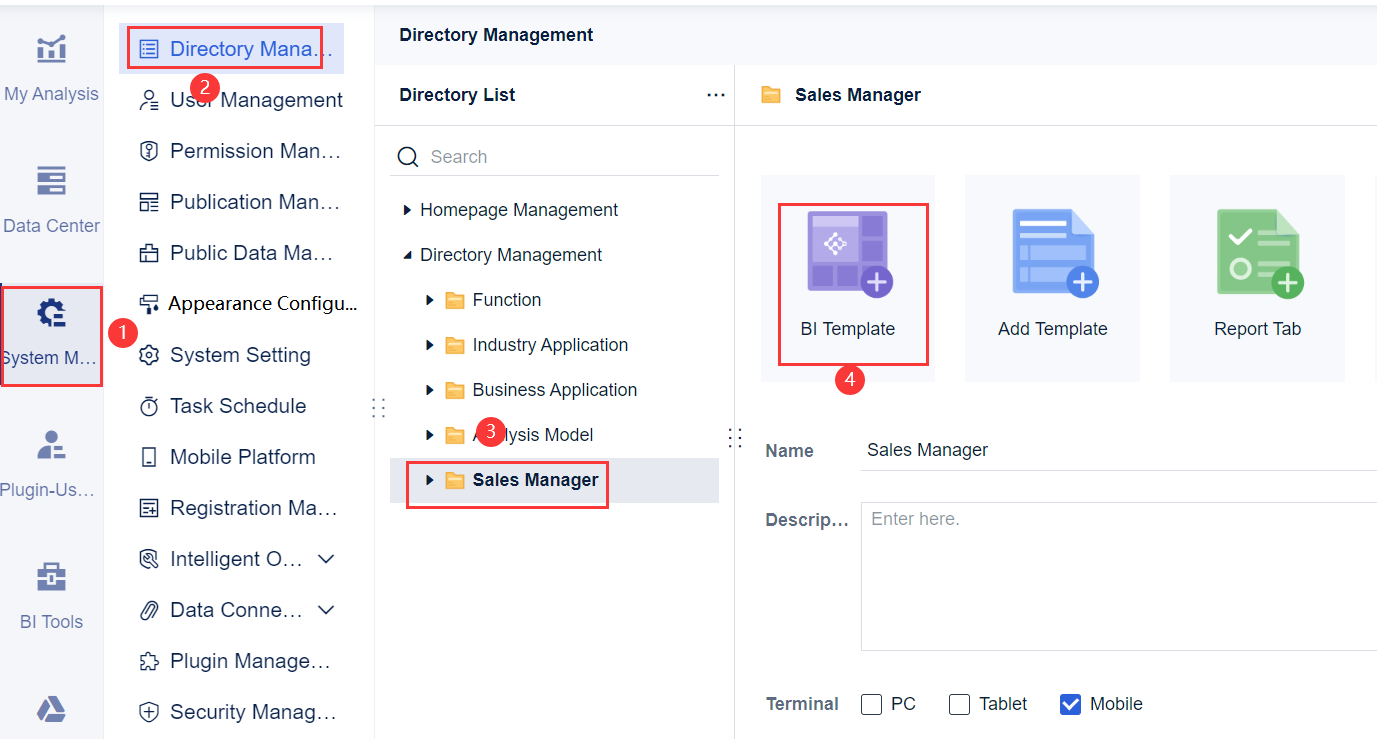This screenshot has height=739, width=1377.
Task: Expand the Intelligent O submenu
Action: coord(325,558)
